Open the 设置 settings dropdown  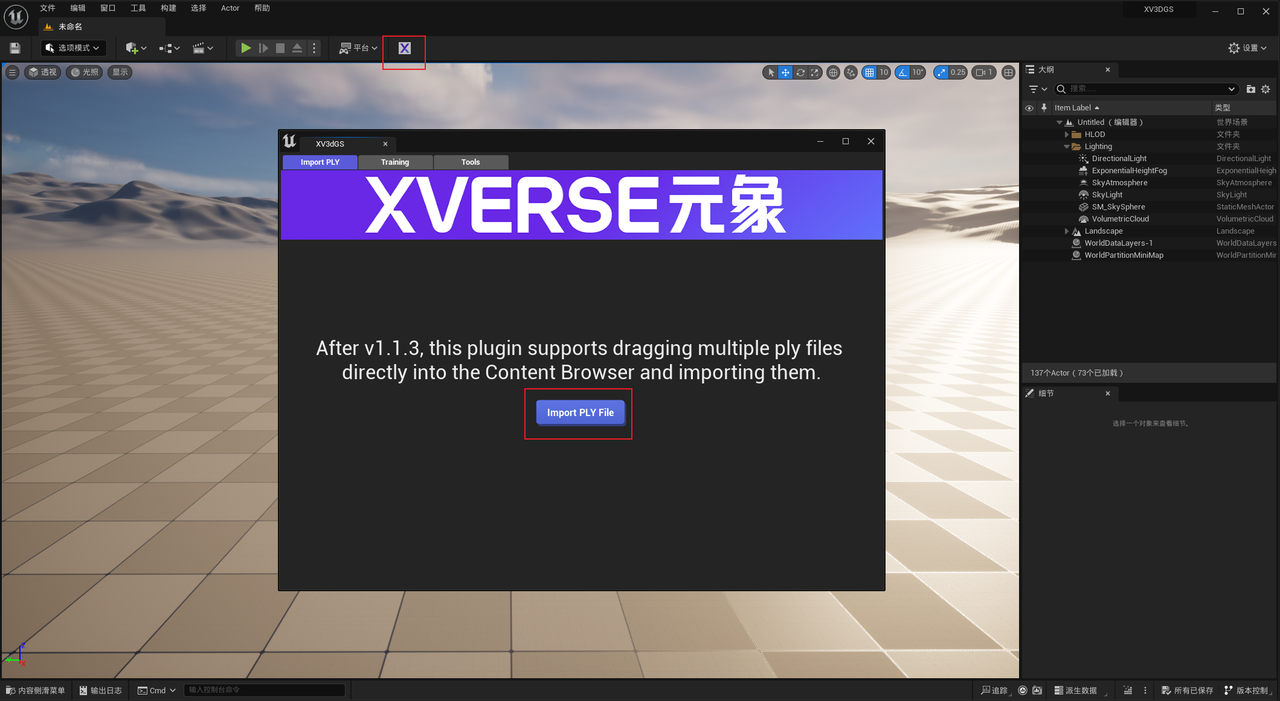(x=1248, y=48)
